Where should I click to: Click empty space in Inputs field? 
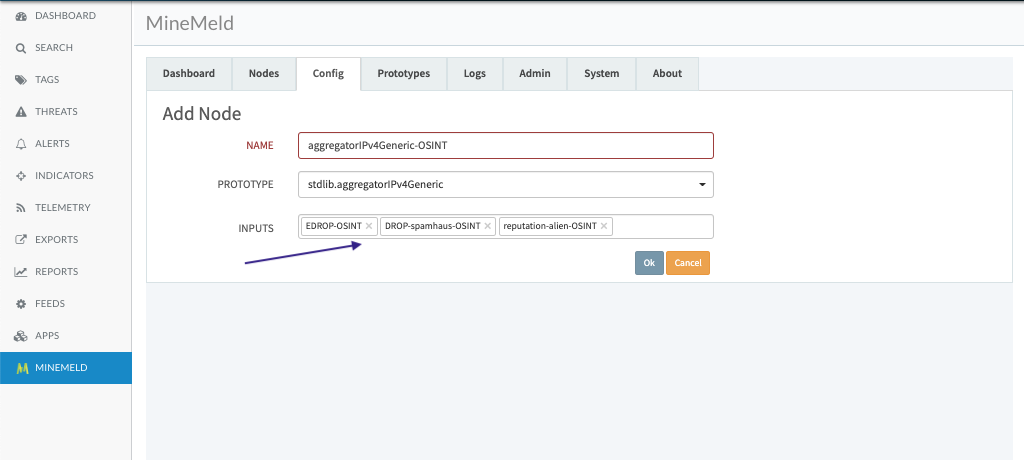[660, 226]
